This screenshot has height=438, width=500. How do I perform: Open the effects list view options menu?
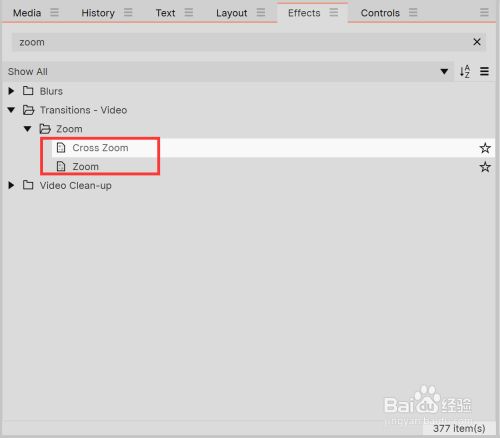click(484, 71)
